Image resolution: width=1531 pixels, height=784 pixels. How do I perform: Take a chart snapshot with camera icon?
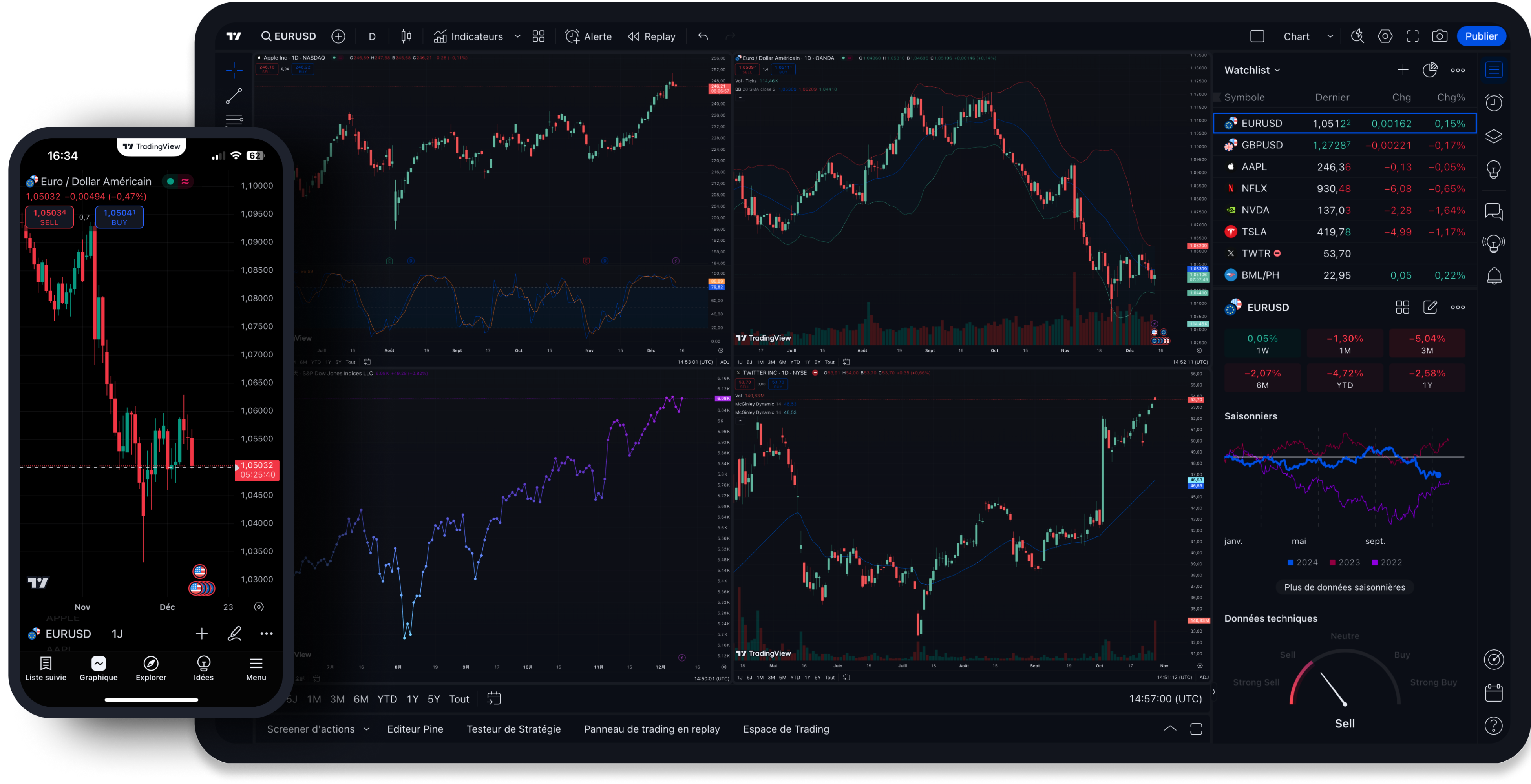point(1440,36)
